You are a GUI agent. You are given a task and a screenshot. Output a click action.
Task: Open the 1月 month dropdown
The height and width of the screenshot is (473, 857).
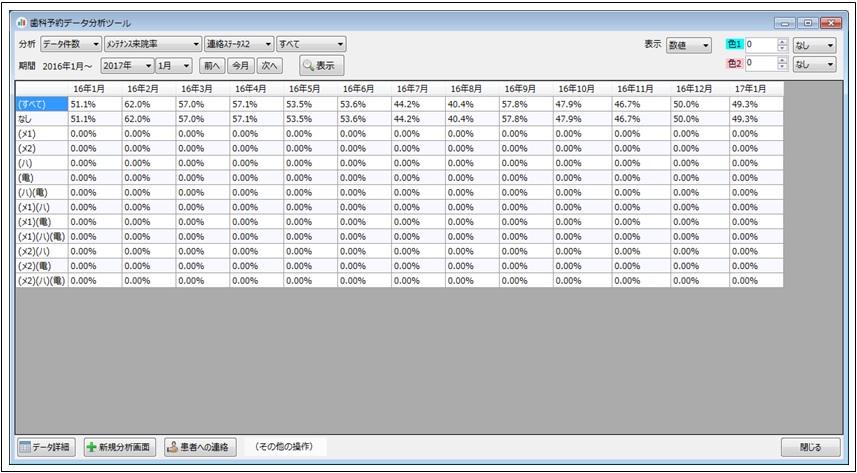click(x=174, y=66)
